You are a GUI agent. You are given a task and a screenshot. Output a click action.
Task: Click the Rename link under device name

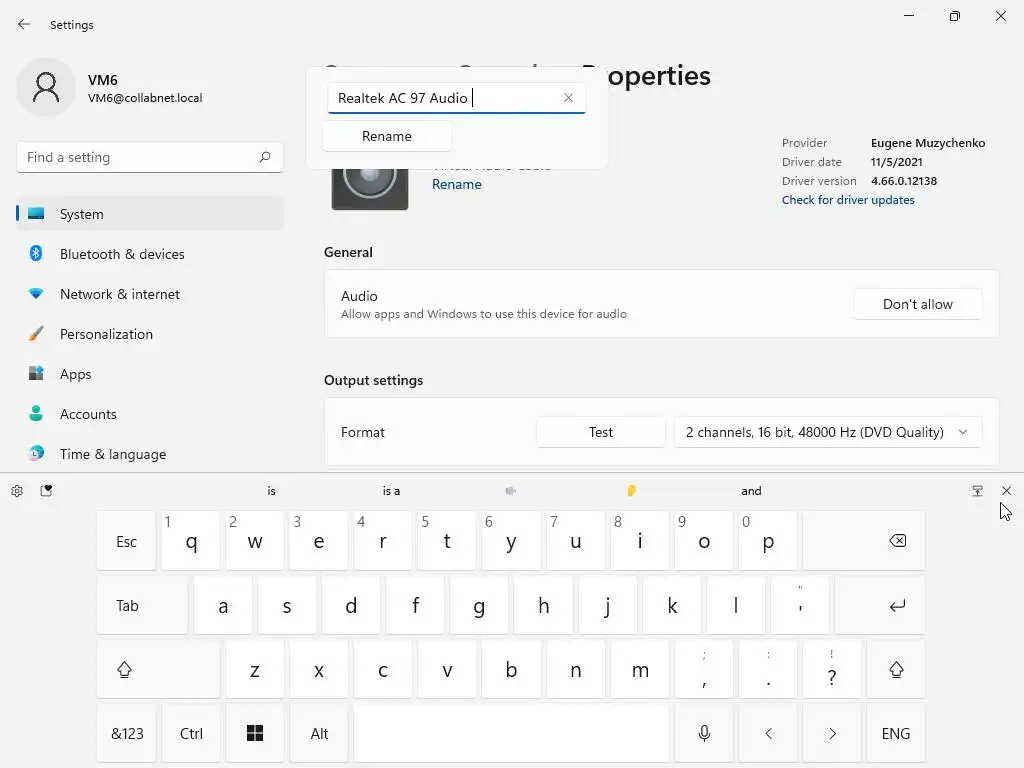(x=456, y=184)
